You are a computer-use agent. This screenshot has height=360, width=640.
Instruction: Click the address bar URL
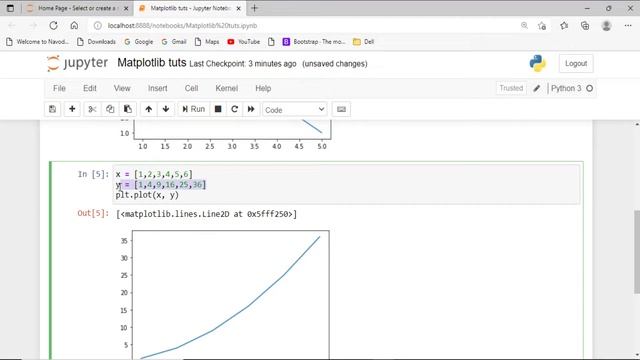[x=182, y=26]
